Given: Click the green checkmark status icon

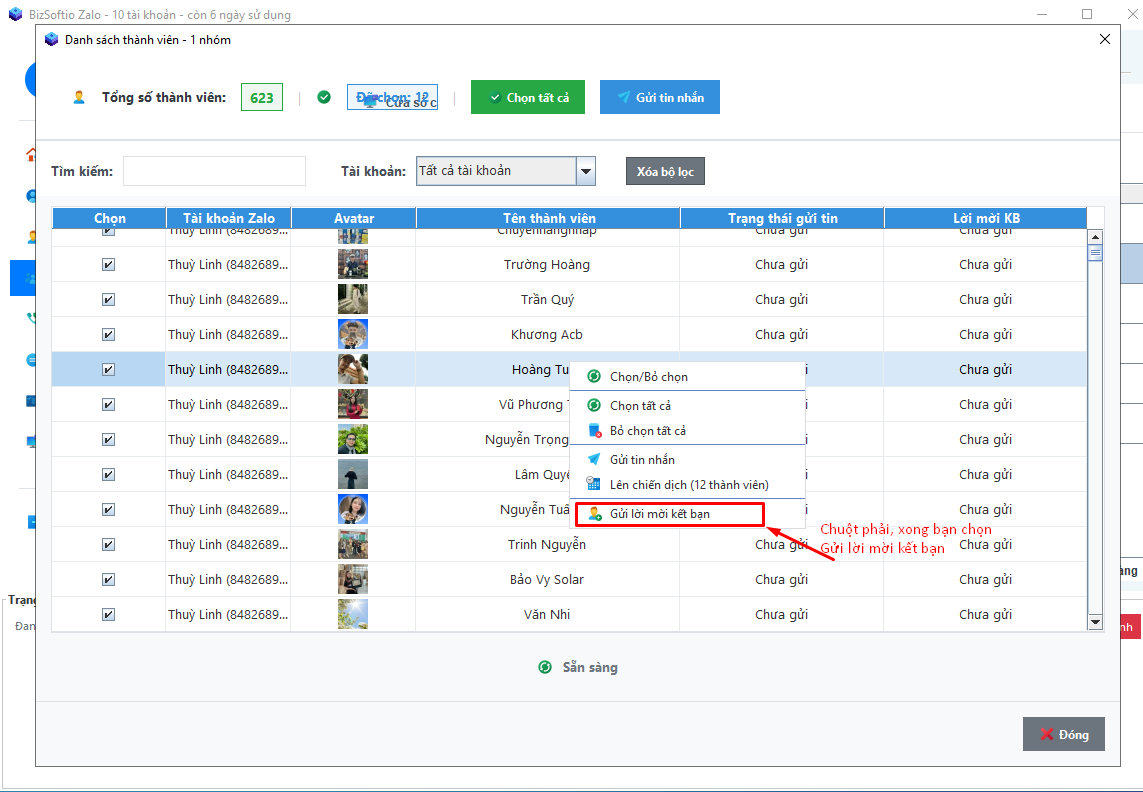Looking at the screenshot, I should coord(324,97).
